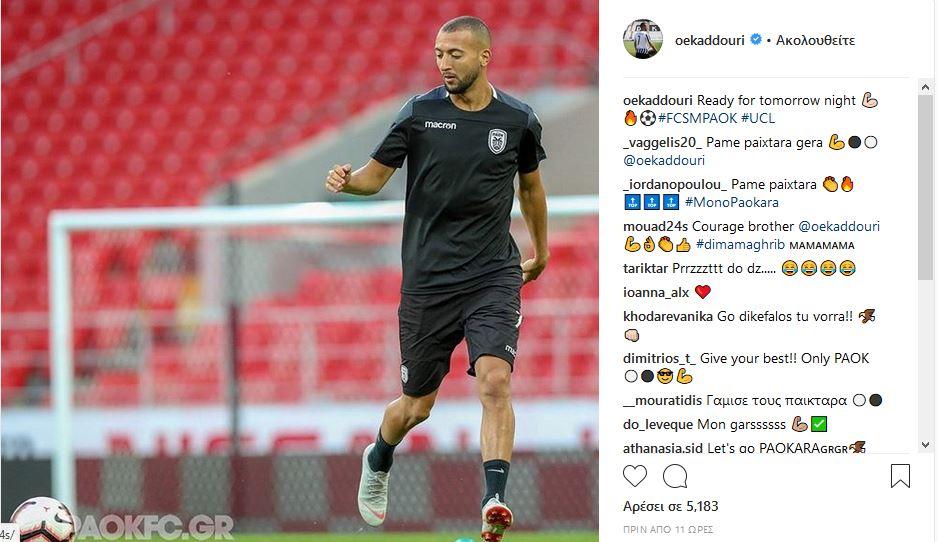Open oekaddouri profile picture avatar
Image resolution: width=938 pixels, height=542 pixels.
tap(643, 39)
